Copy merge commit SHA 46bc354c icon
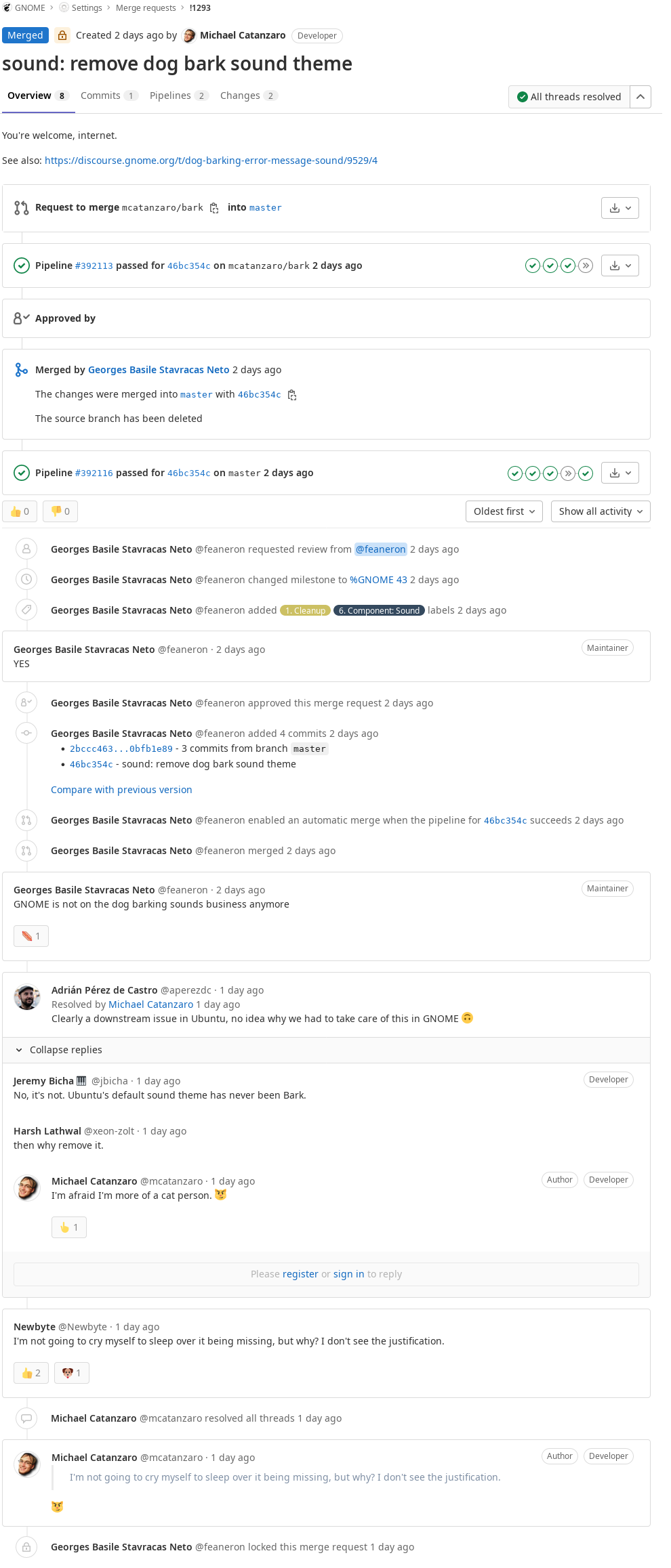This screenshot has height=1568, width=671. 292,395
